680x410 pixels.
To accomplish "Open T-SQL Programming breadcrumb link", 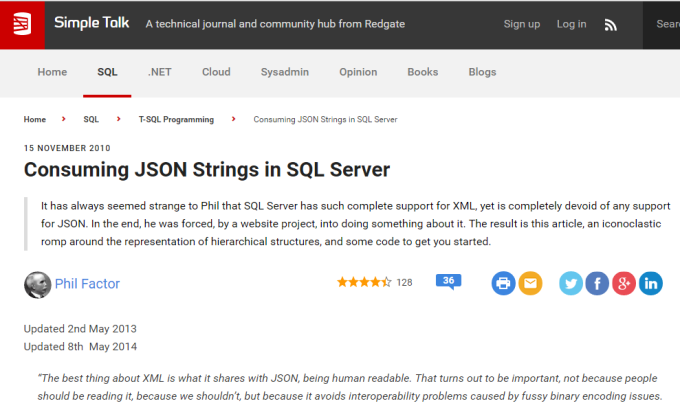I will 176,119.
